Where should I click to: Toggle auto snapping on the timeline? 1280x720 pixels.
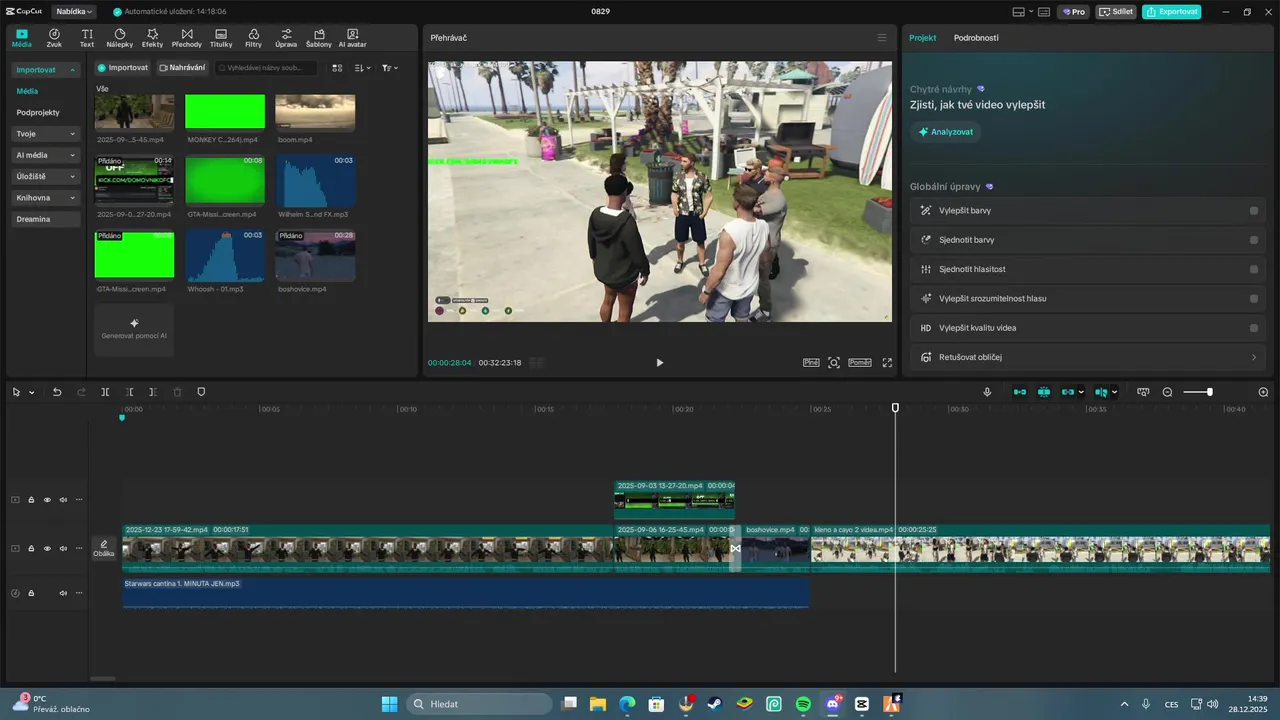click(1044, 392)
